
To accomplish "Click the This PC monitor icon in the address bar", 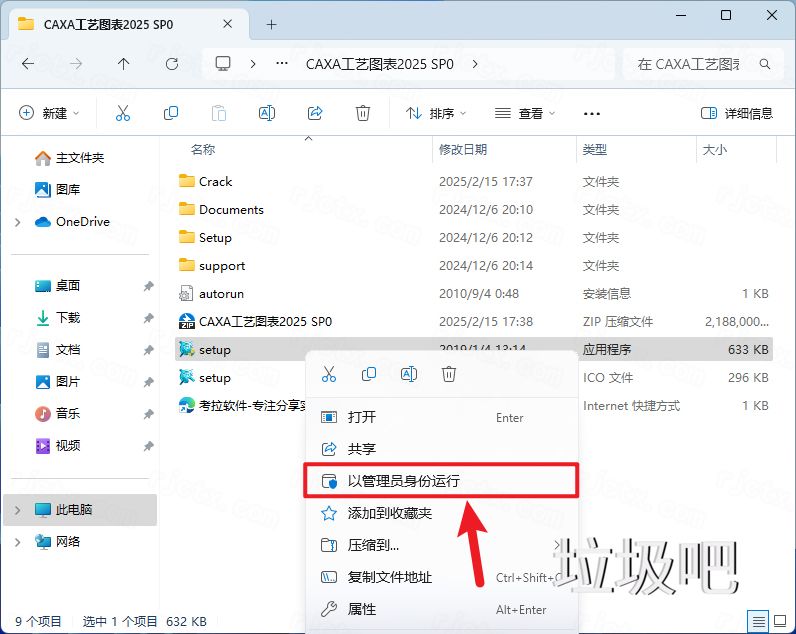I will 223,64.
